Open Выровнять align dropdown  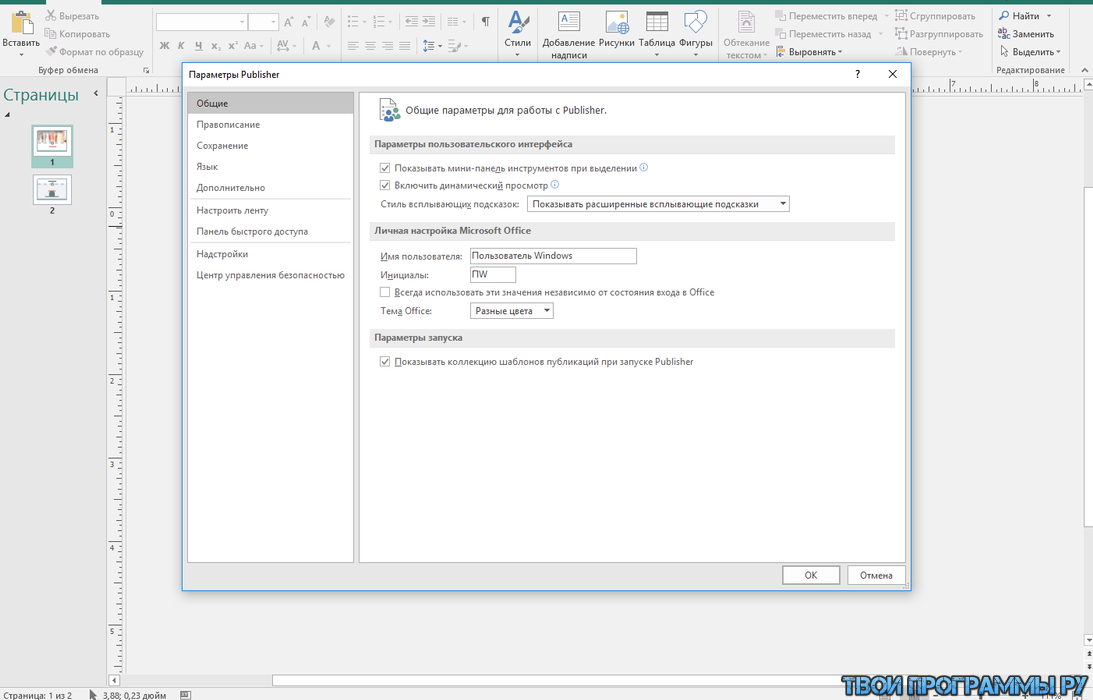click(809, 52)
